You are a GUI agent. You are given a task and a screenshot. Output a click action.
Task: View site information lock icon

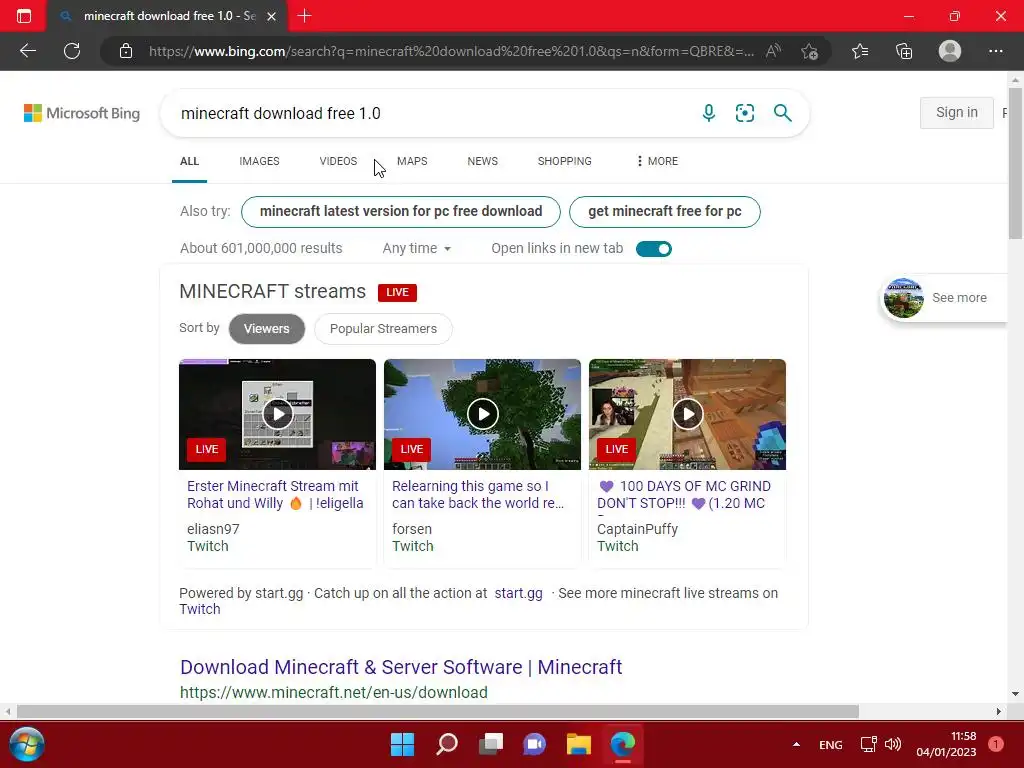[126, 51]
